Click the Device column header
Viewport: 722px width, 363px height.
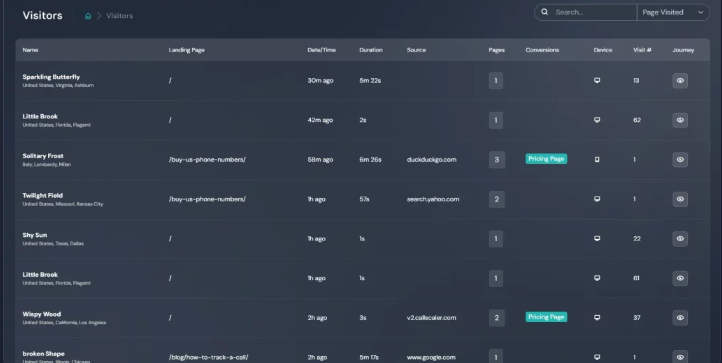coord(603,50)
